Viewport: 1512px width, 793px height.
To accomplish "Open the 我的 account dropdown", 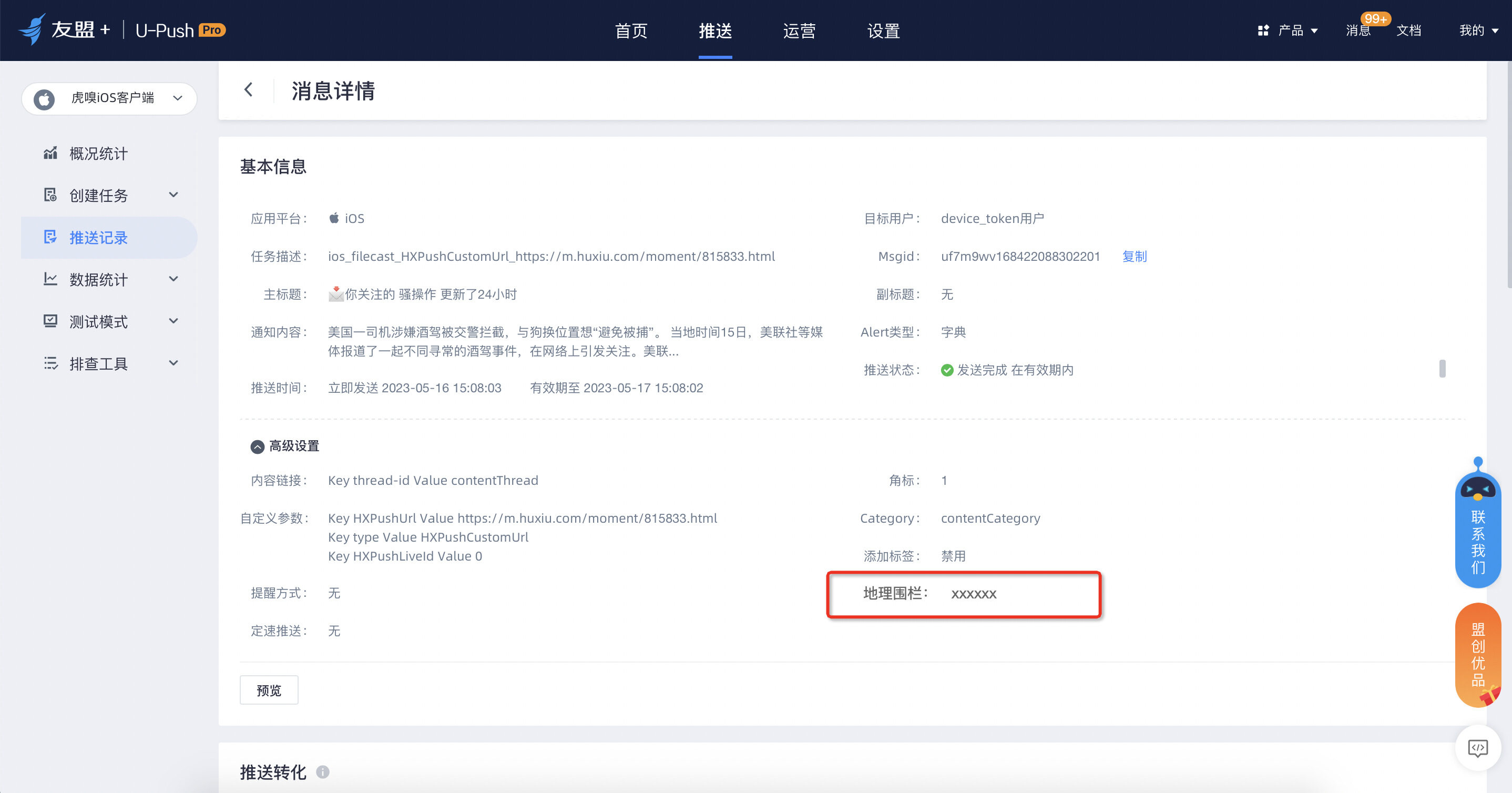I will (x=1478, y=30).
